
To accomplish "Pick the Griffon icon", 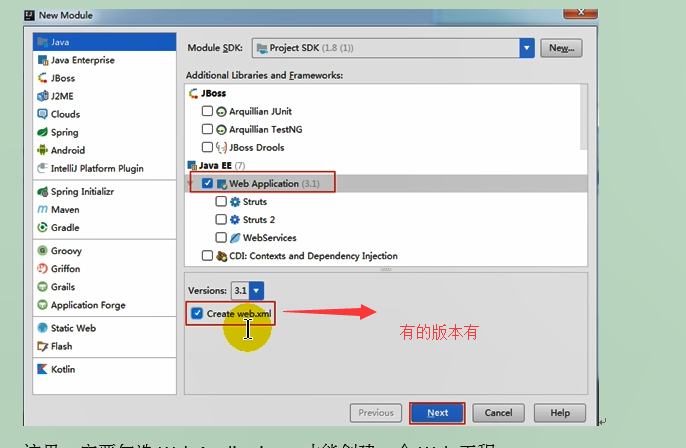I will [42, 269].
